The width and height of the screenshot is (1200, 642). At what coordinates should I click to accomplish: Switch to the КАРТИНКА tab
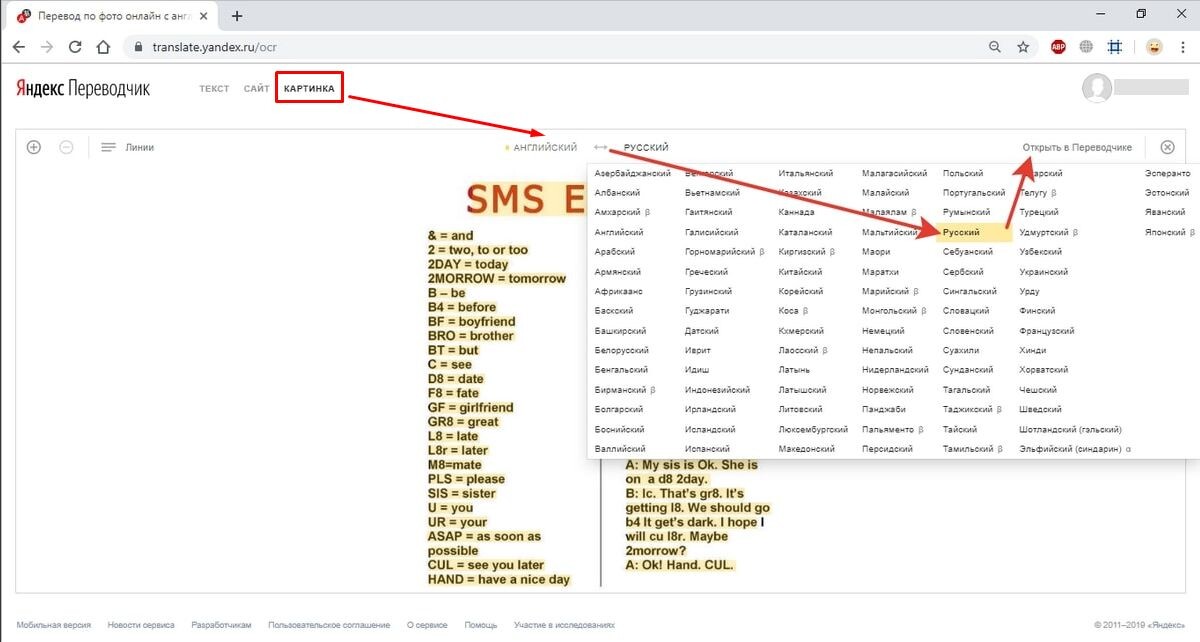coord(310,89)
